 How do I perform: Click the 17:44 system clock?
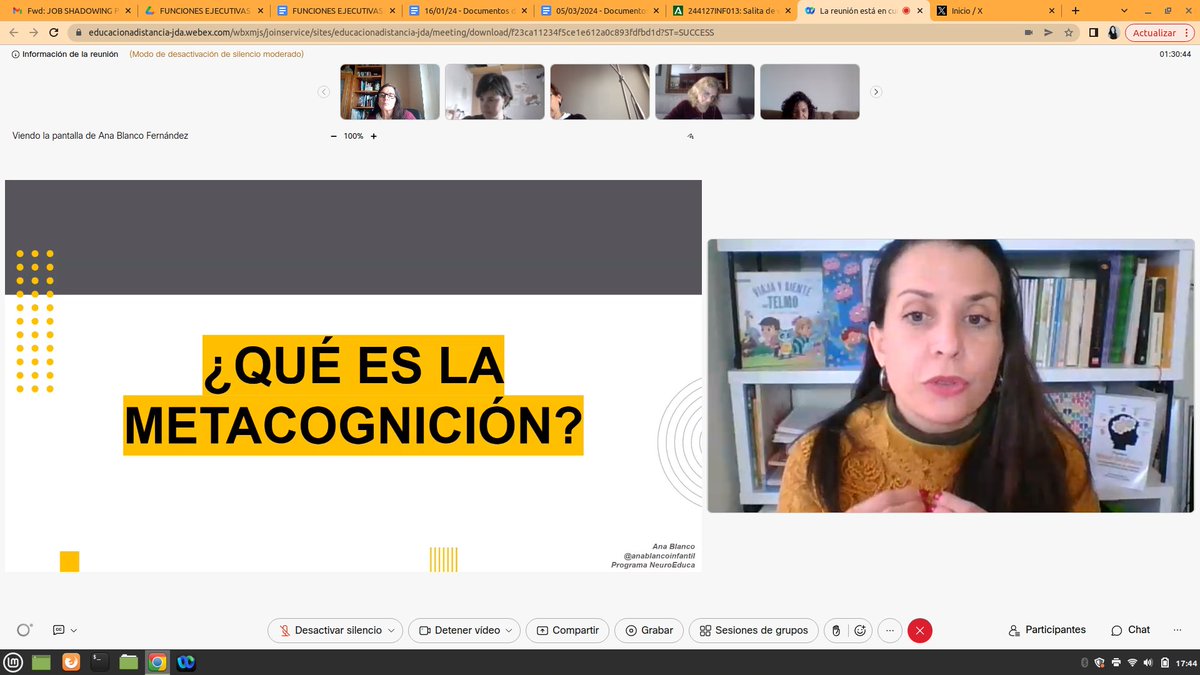pyautogui.click(x=1185, y=662)
